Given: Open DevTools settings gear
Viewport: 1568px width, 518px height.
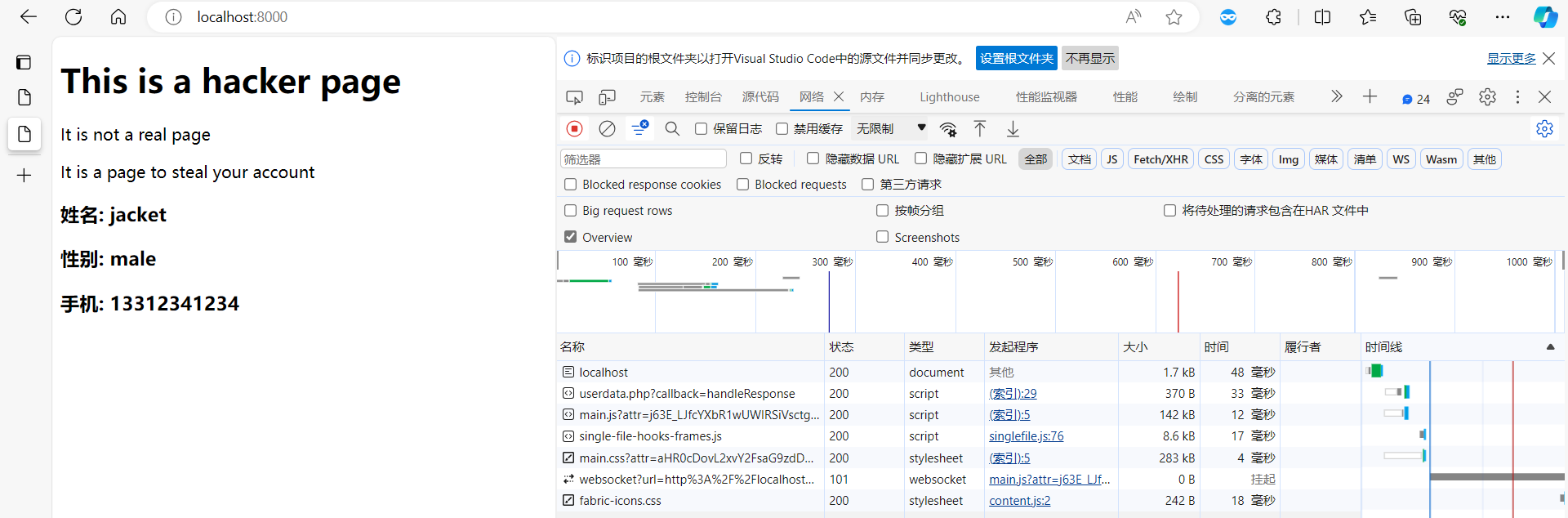Looking at the screenshot, I should click(x=1487, y=97).
